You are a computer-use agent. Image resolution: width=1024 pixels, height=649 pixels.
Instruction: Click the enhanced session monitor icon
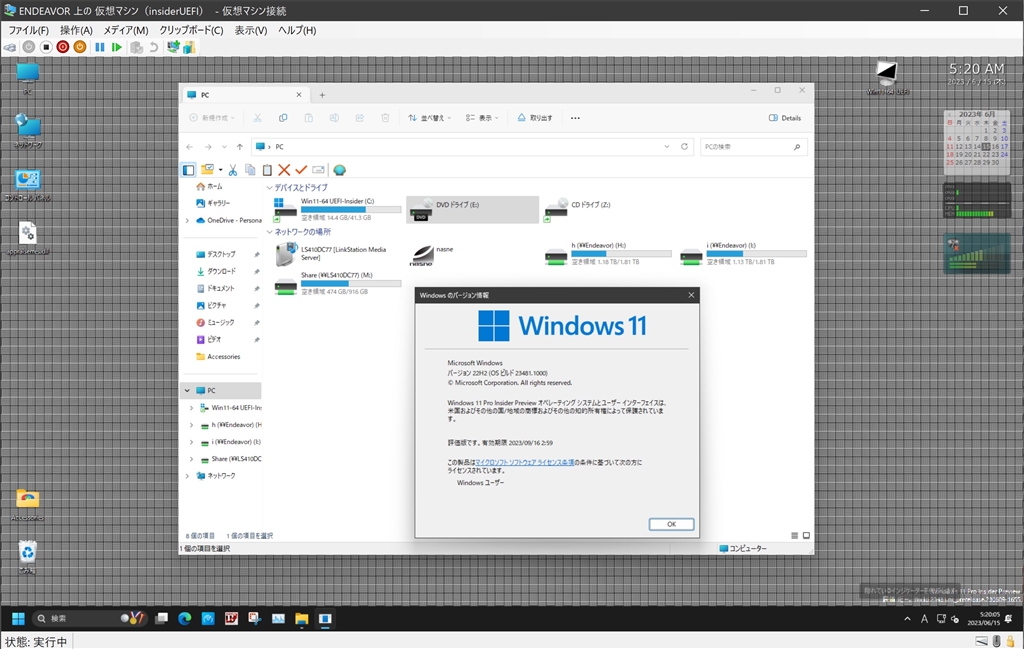point(173,47)
